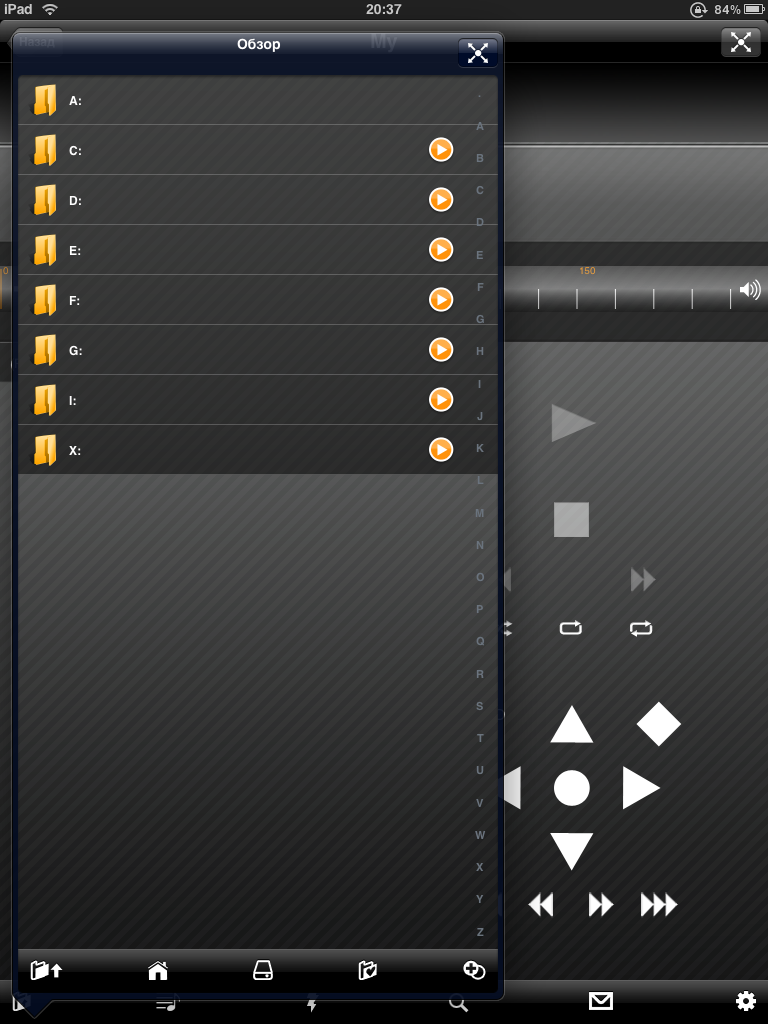Tap the envelope mail icon
768x1024 pixels.
tap(600, 1000)
